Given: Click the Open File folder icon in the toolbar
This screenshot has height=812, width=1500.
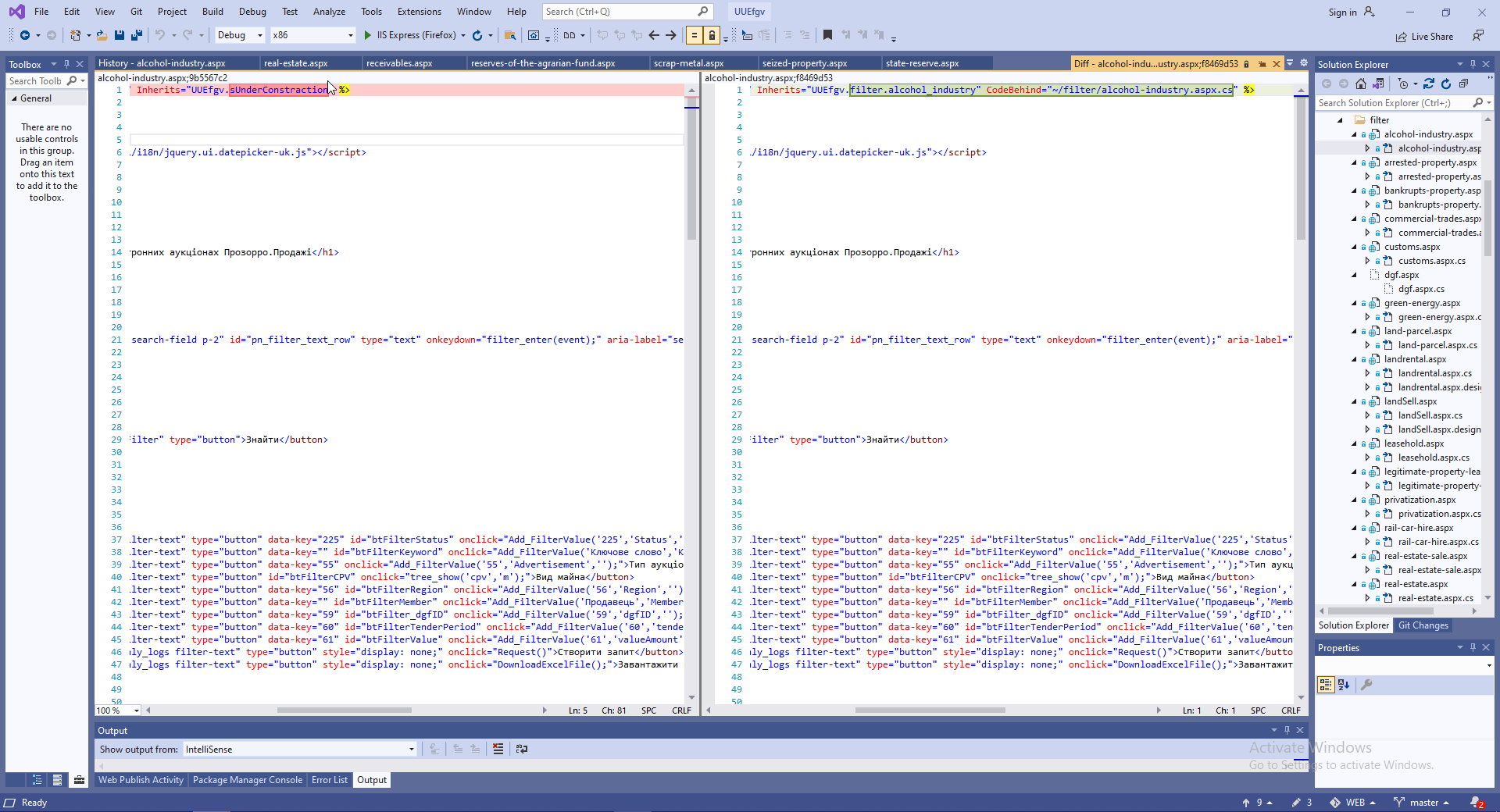Looking at the screenshot, I should tap(102, 35).
